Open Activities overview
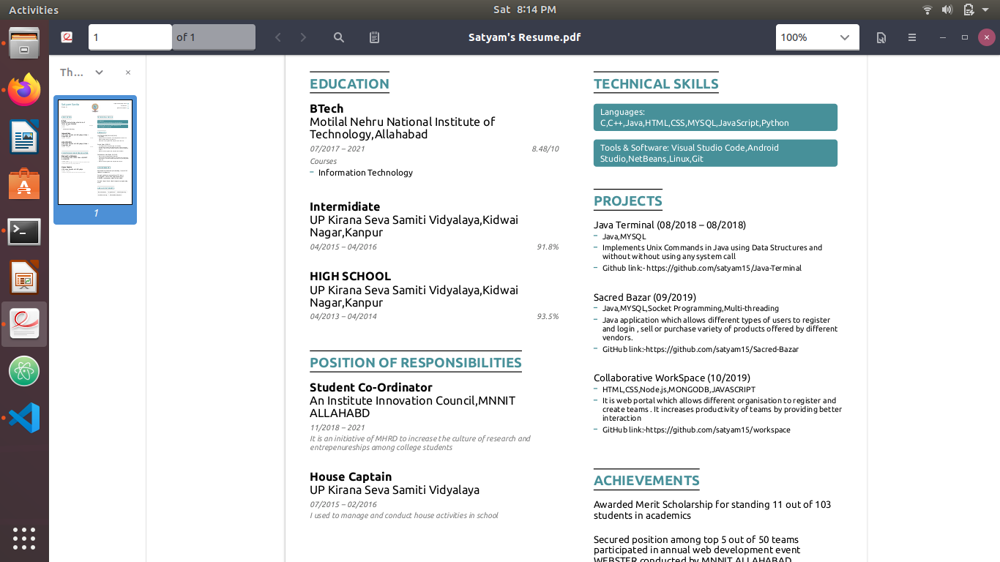The height and width of the screenshot is (562, 1000). [x=33, y=10]
